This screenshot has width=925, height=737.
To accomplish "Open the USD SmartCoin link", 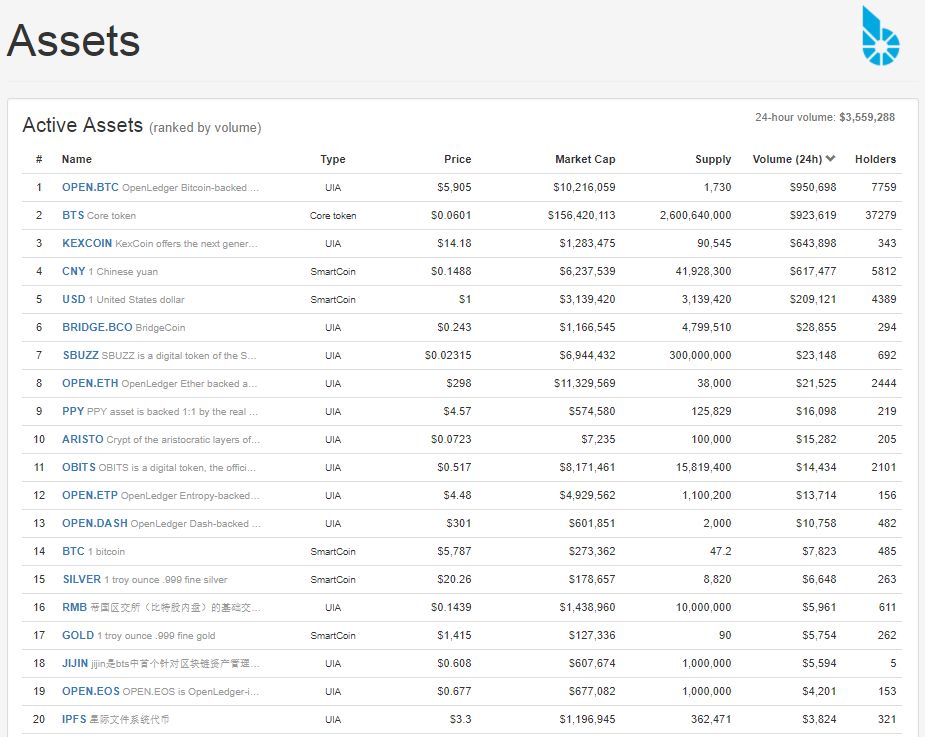I will coord(74,299).
